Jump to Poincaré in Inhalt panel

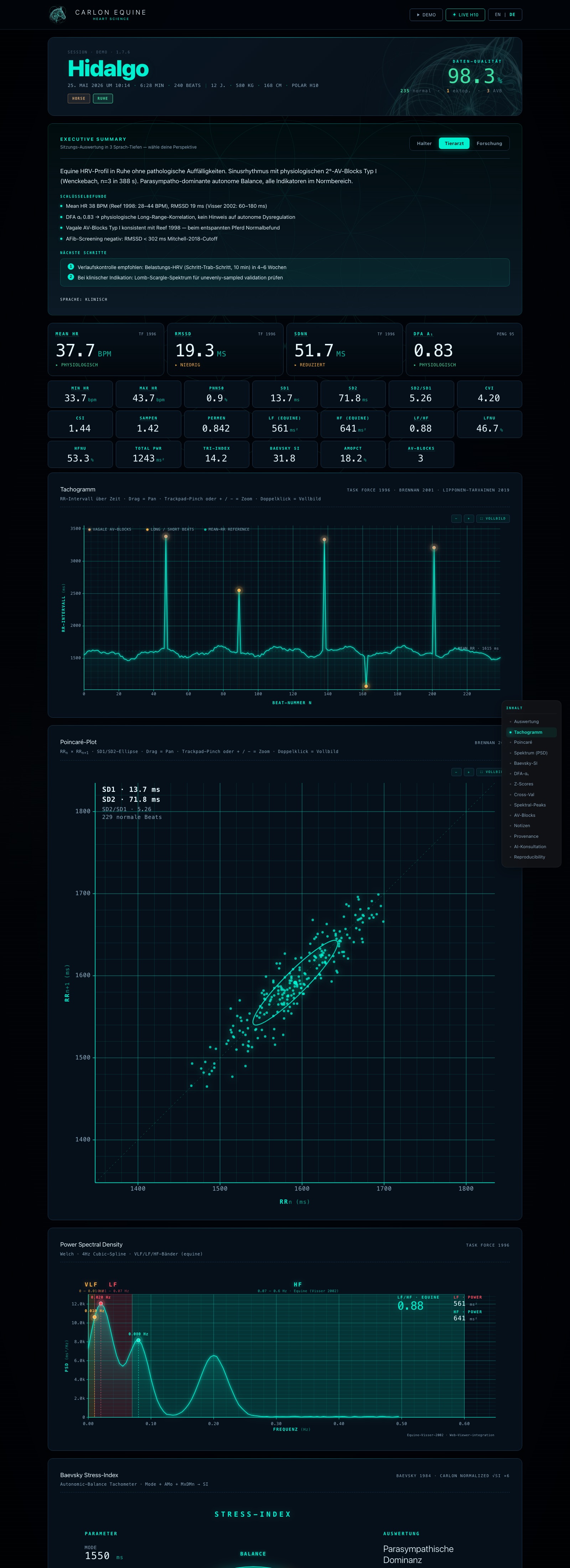click(x=532, y=742)
